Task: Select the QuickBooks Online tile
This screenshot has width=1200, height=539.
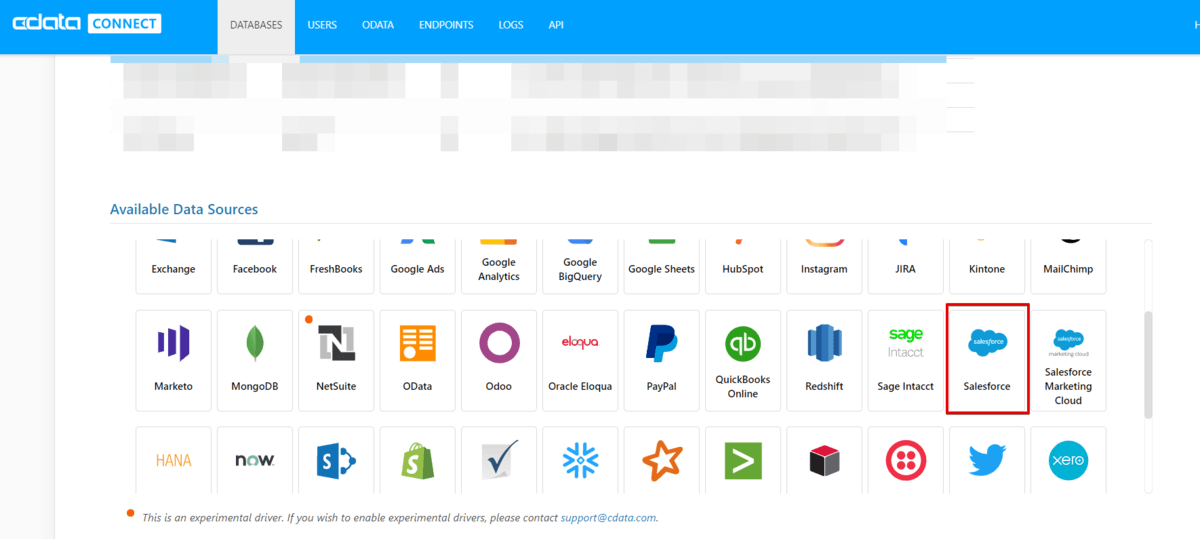Action: (743, 360)
